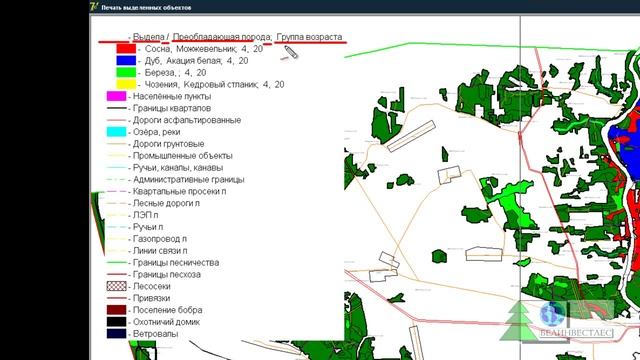
Task: Click the Линии связи л label
Action: pyautogui.click(x=160, y=250)
